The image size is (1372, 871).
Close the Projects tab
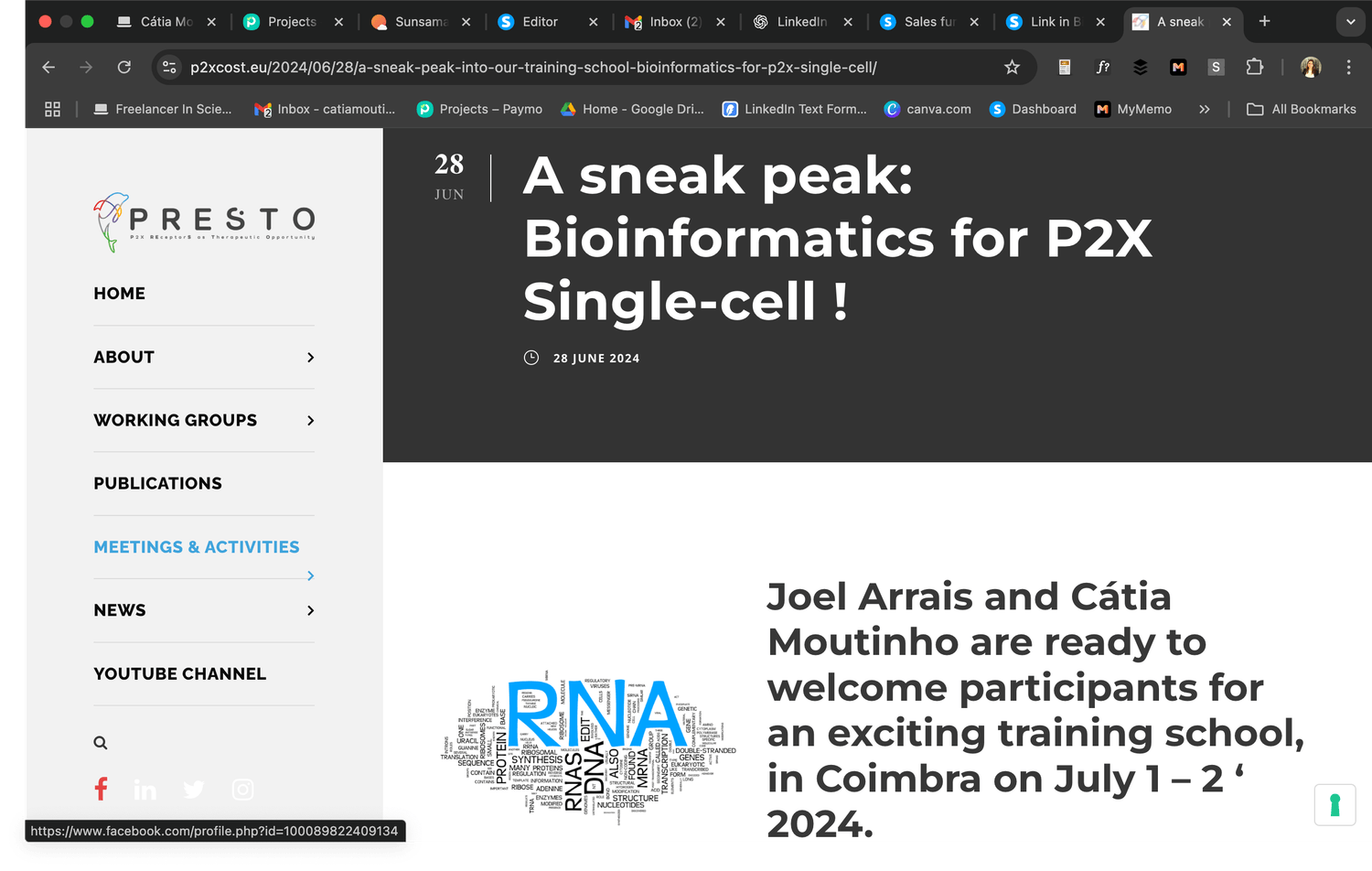point(338,22)
